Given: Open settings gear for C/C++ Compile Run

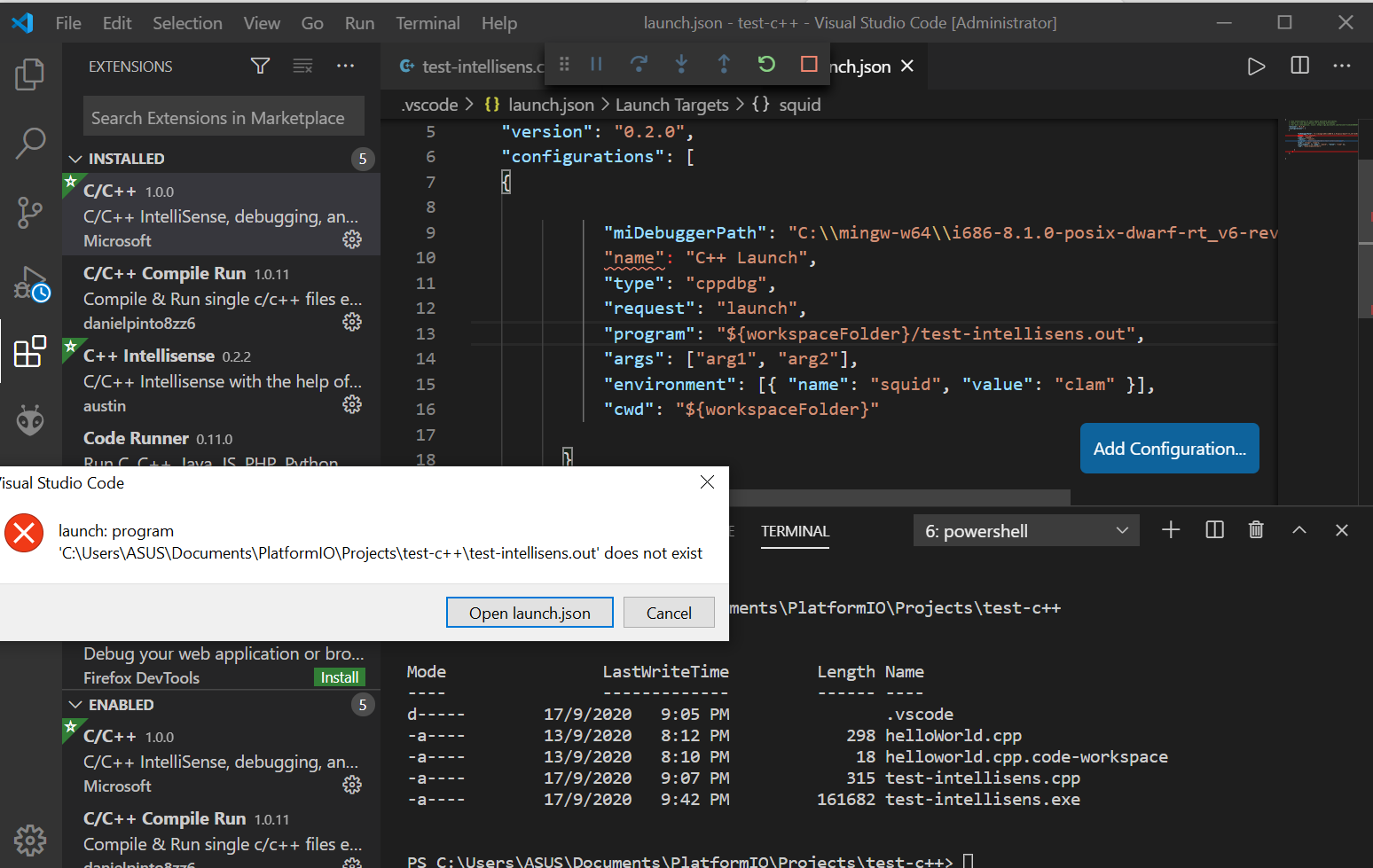Looking at the screenshot, I should [x=352, y=322].
